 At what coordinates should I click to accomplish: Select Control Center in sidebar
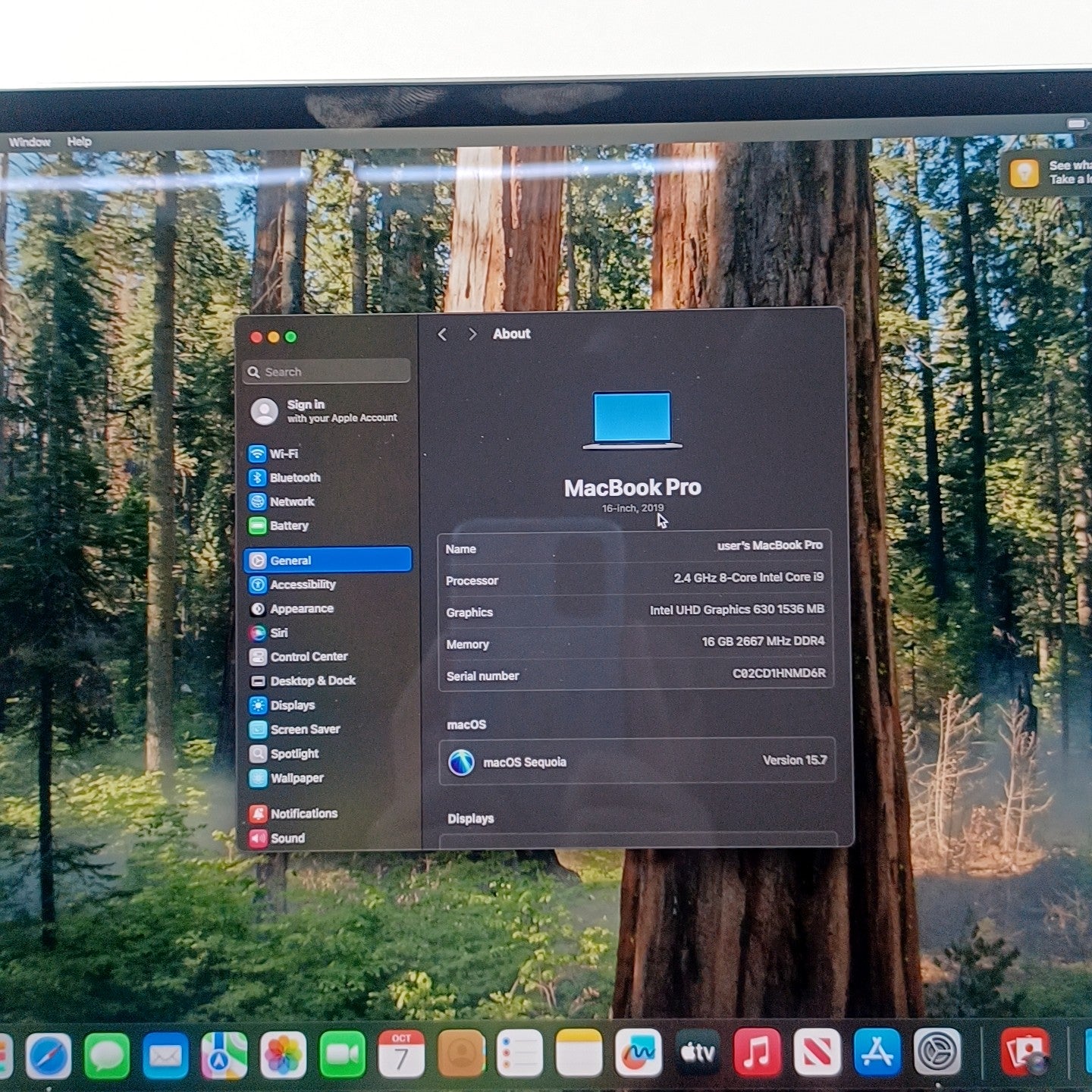308,657
